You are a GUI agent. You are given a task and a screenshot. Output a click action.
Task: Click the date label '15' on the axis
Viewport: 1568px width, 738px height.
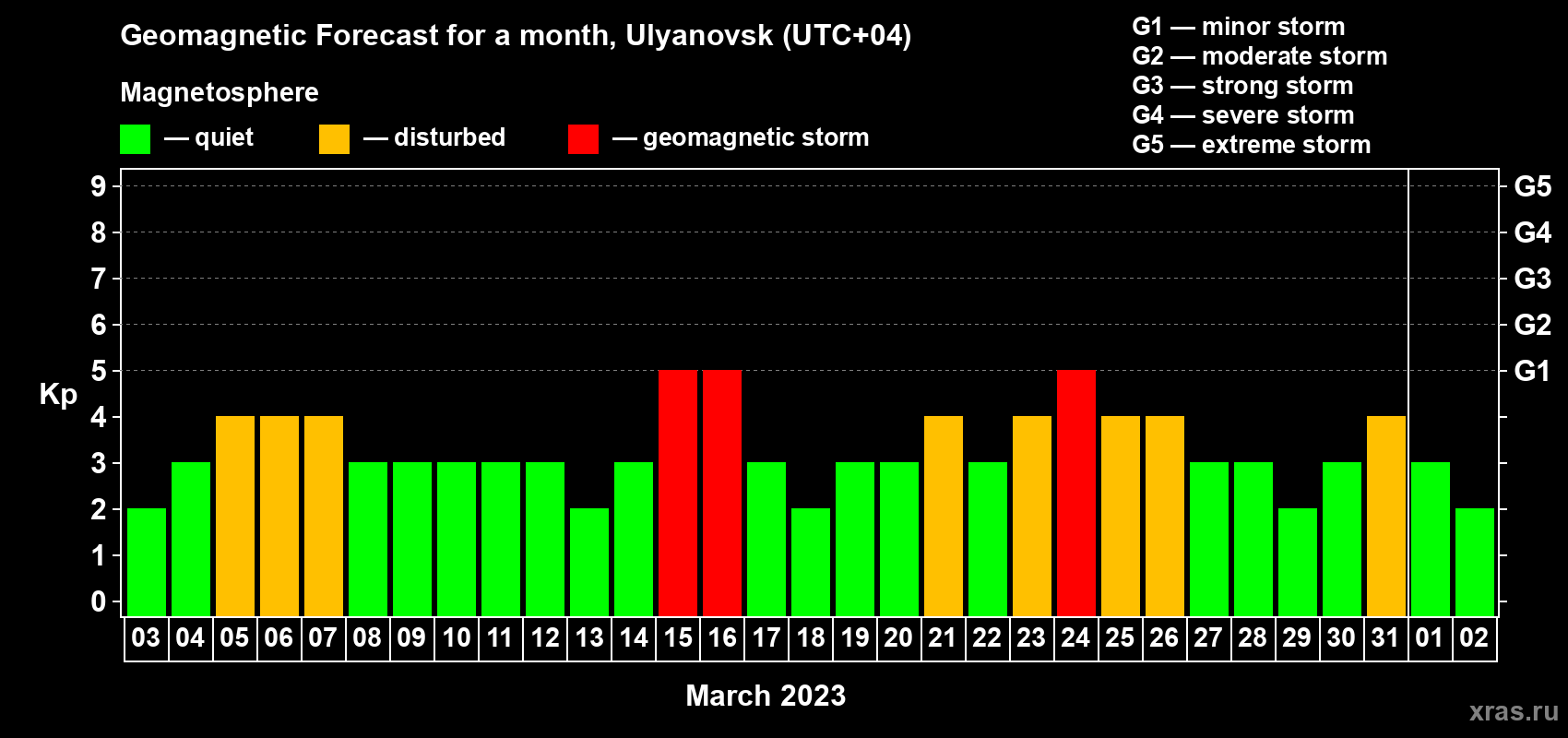(x=677, y=638)
